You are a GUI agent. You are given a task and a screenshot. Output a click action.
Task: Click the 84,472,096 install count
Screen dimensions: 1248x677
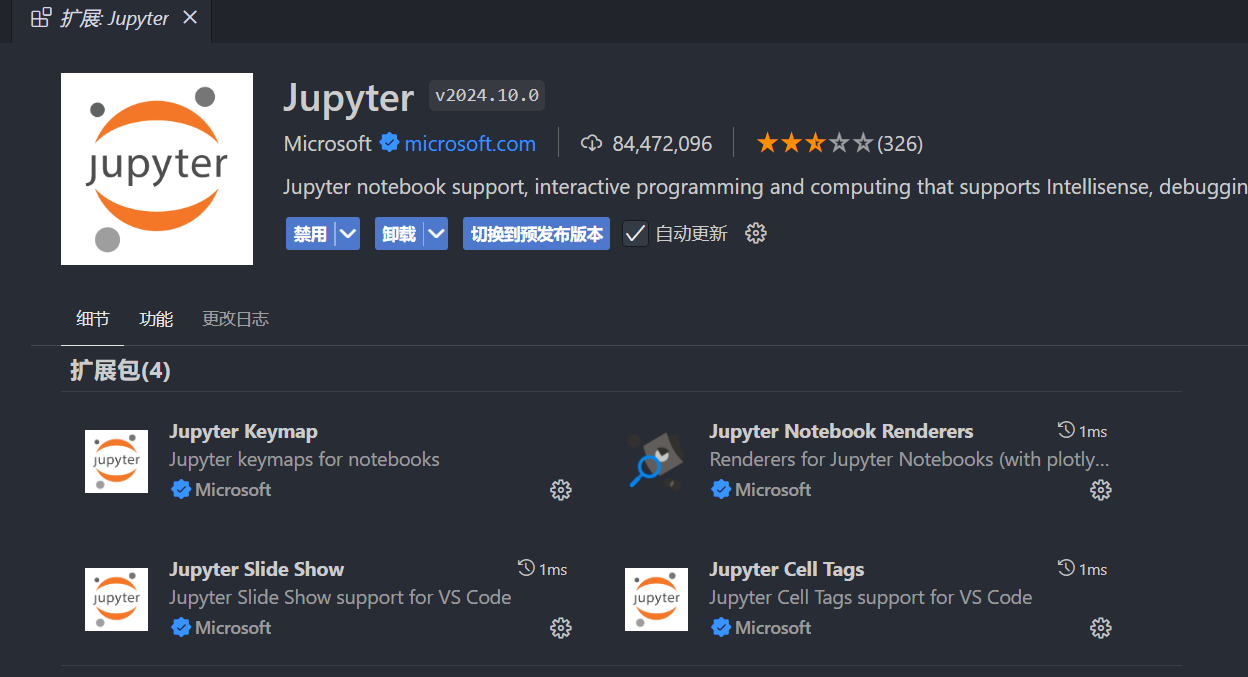tap(662, 143)
